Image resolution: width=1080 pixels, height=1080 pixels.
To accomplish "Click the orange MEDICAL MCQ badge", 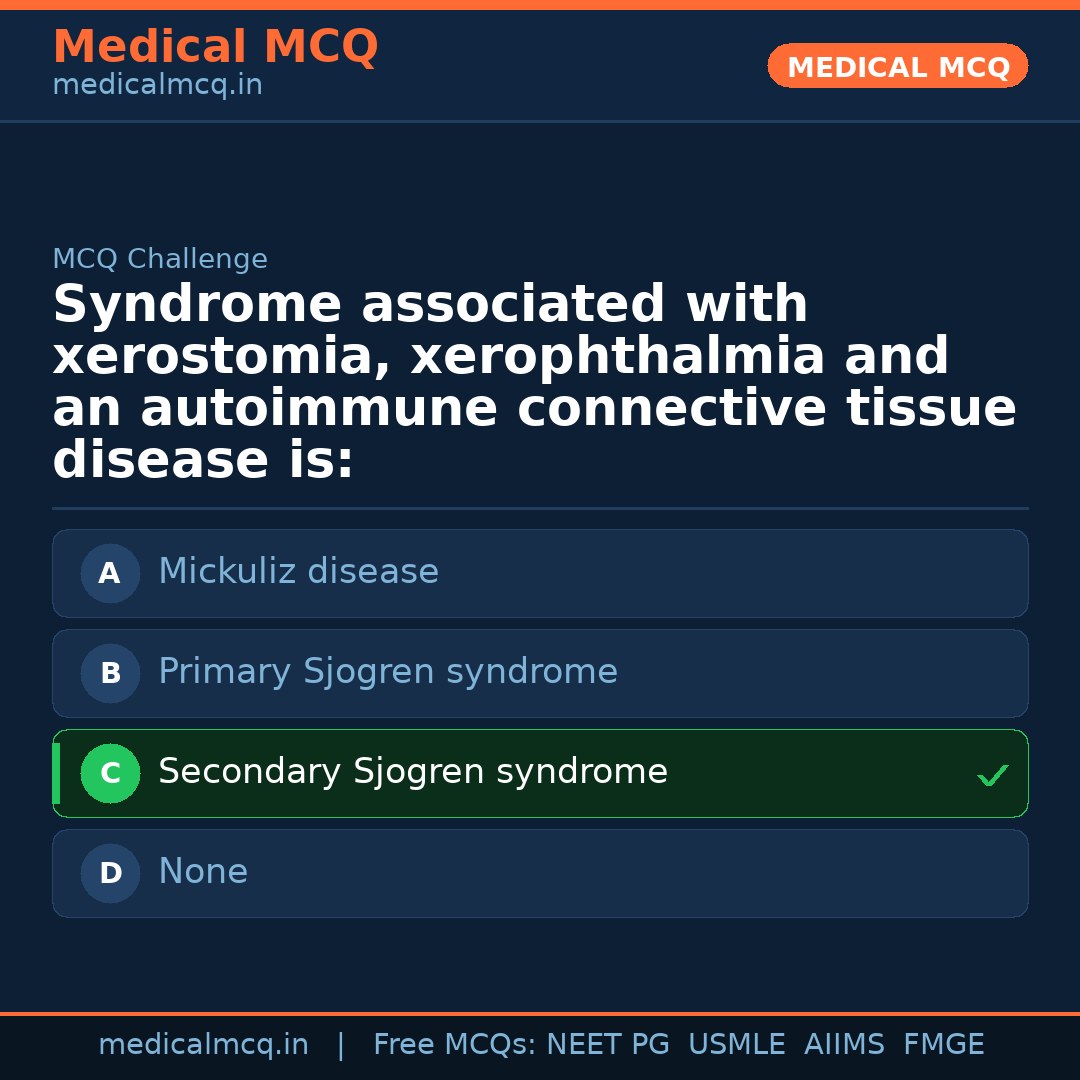I will click(897, 66).
